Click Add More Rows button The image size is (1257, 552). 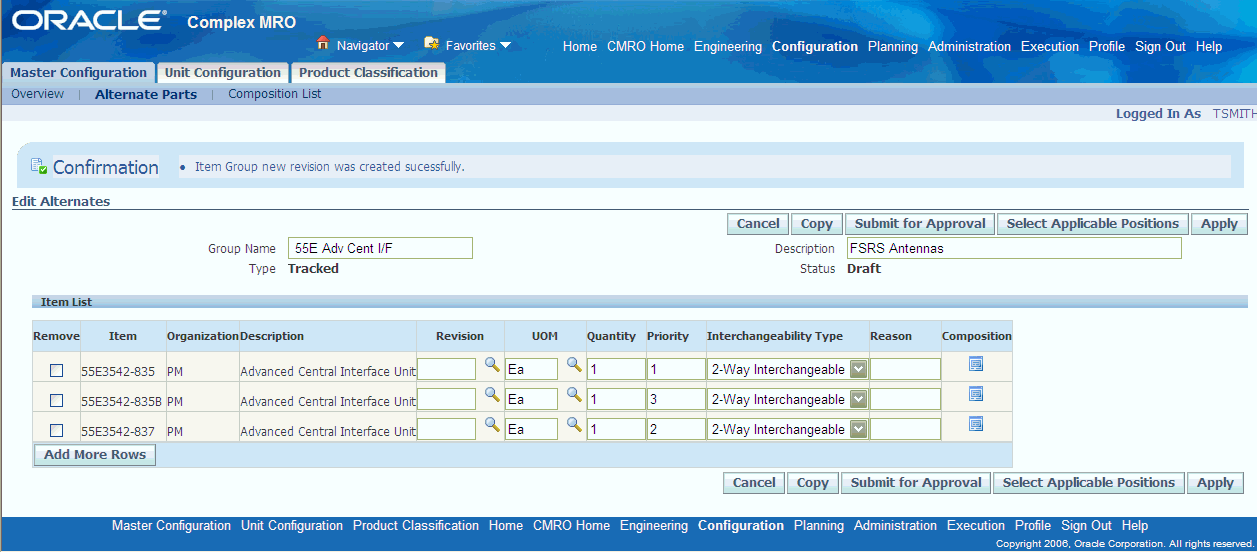pos(95,455)
